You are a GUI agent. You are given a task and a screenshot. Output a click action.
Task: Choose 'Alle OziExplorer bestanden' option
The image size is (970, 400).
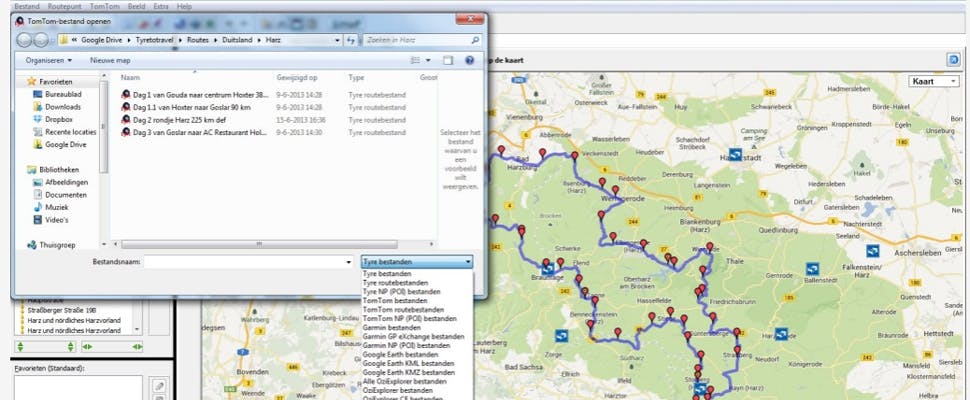click(x=405, y=381)
